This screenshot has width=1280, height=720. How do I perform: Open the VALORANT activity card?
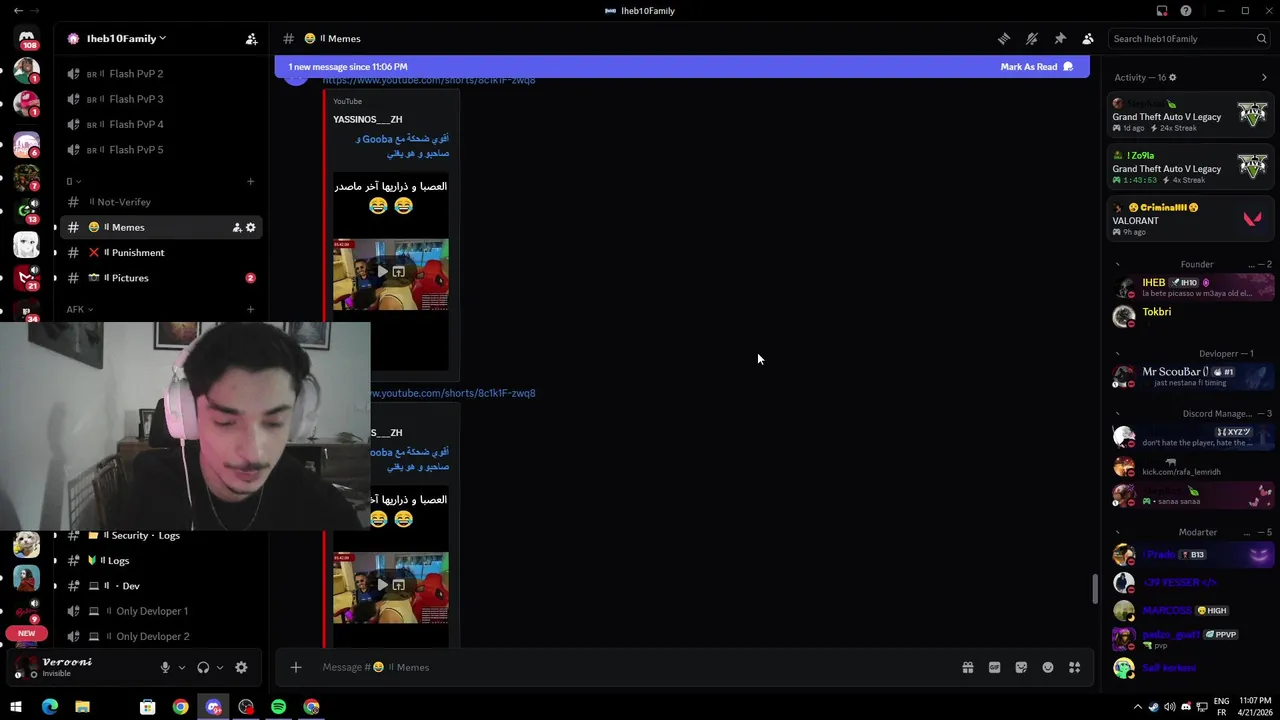[1191, 219]
